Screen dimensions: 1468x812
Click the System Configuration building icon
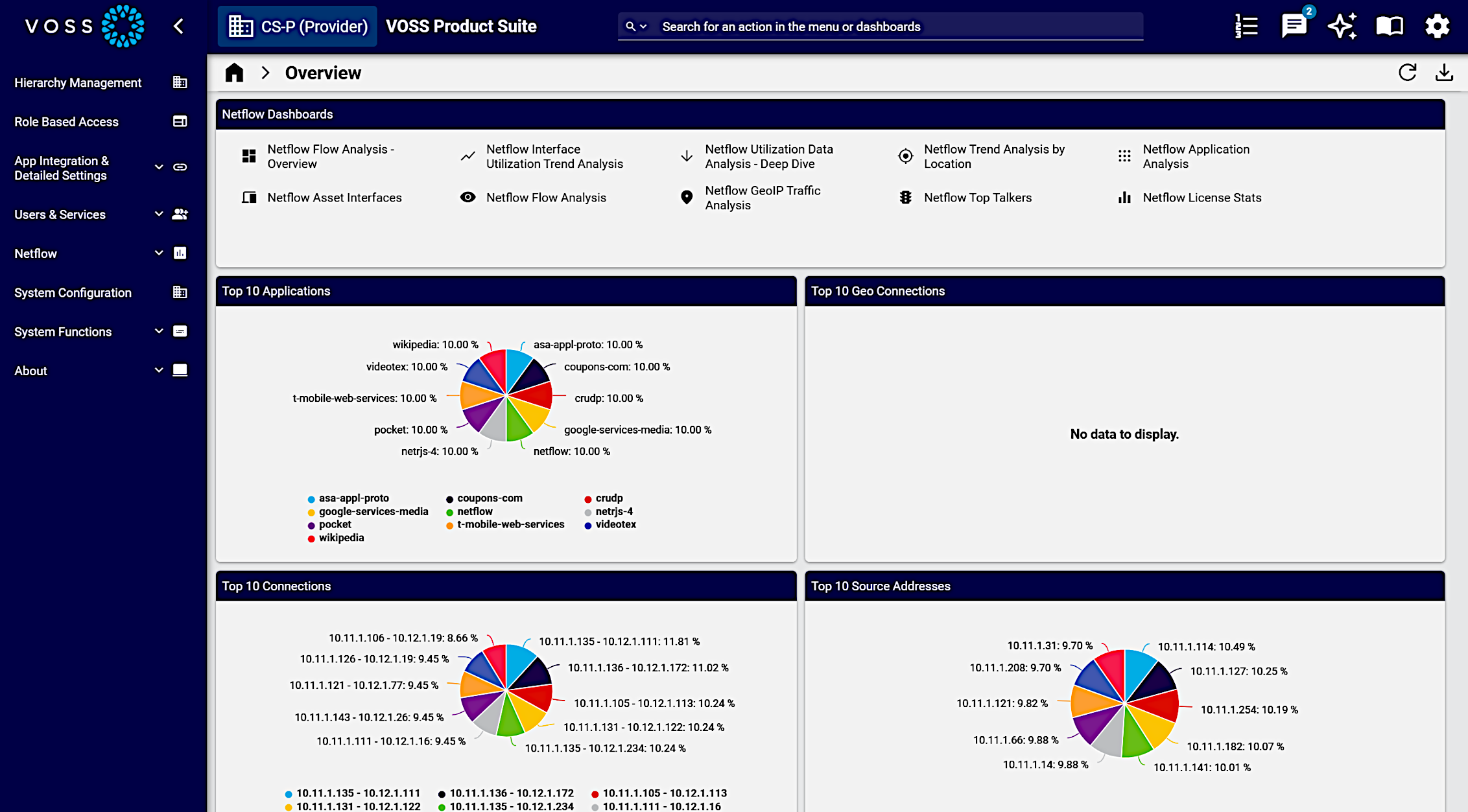click(x=180, y=292)
